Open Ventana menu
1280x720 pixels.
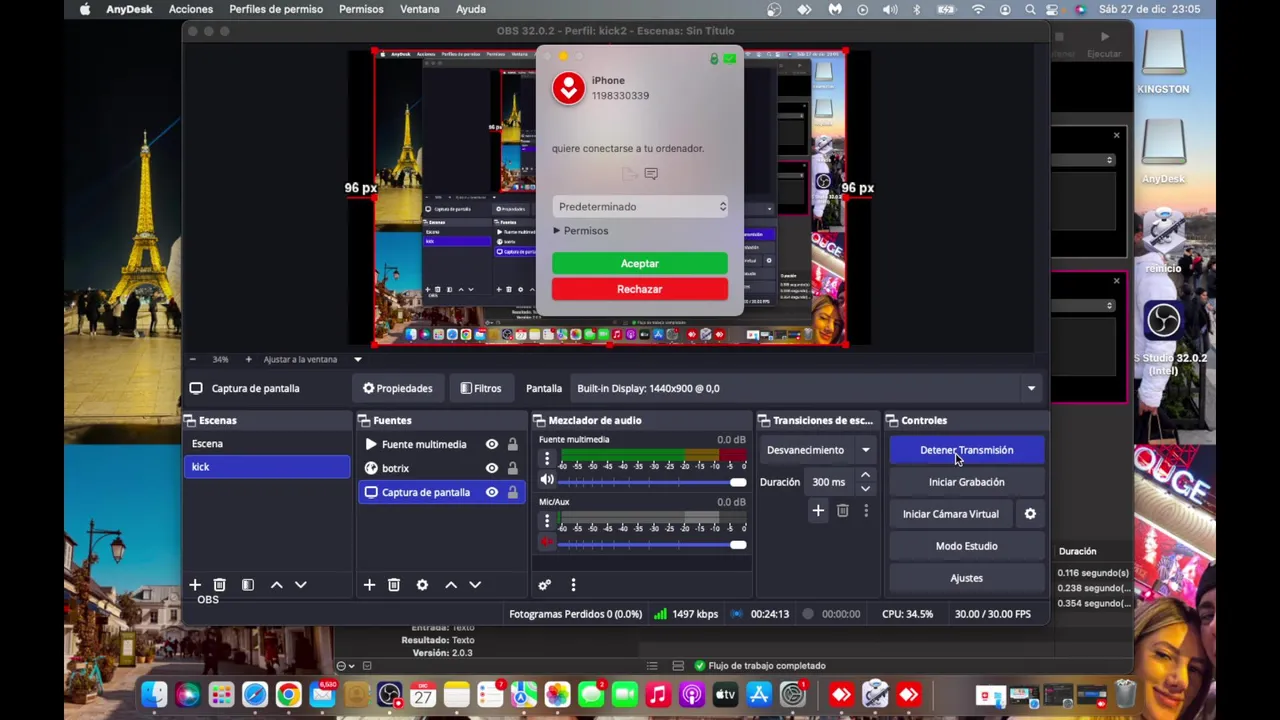tap(419, 9)
